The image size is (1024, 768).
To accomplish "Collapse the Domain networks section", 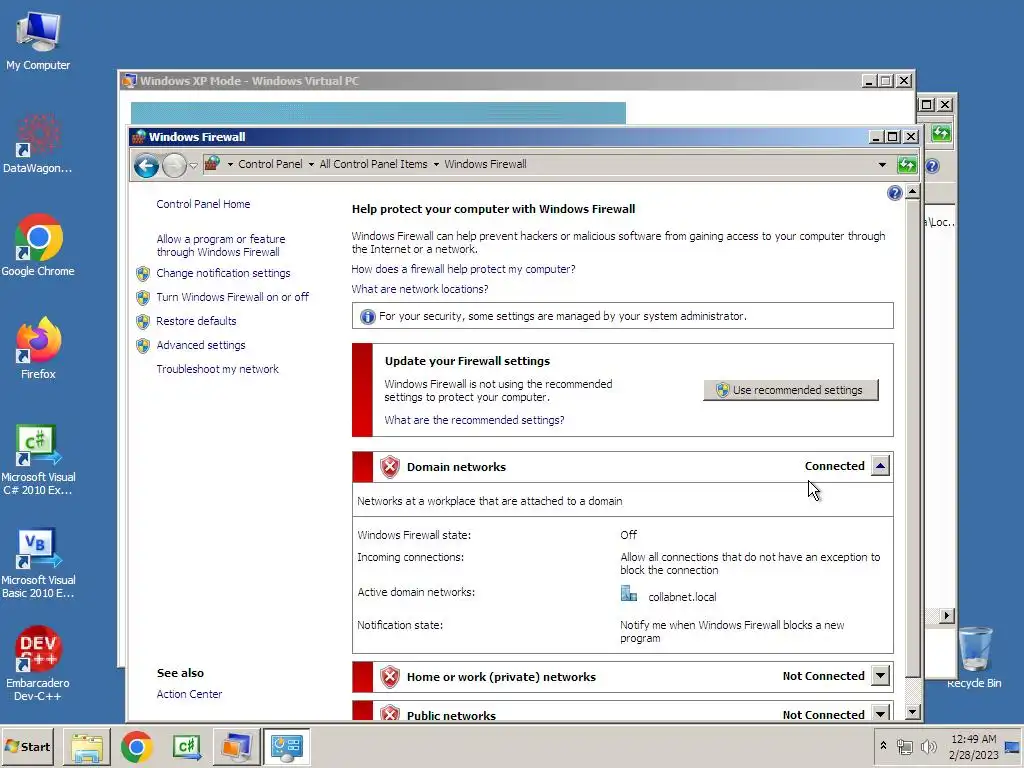I will click(880, 466).
